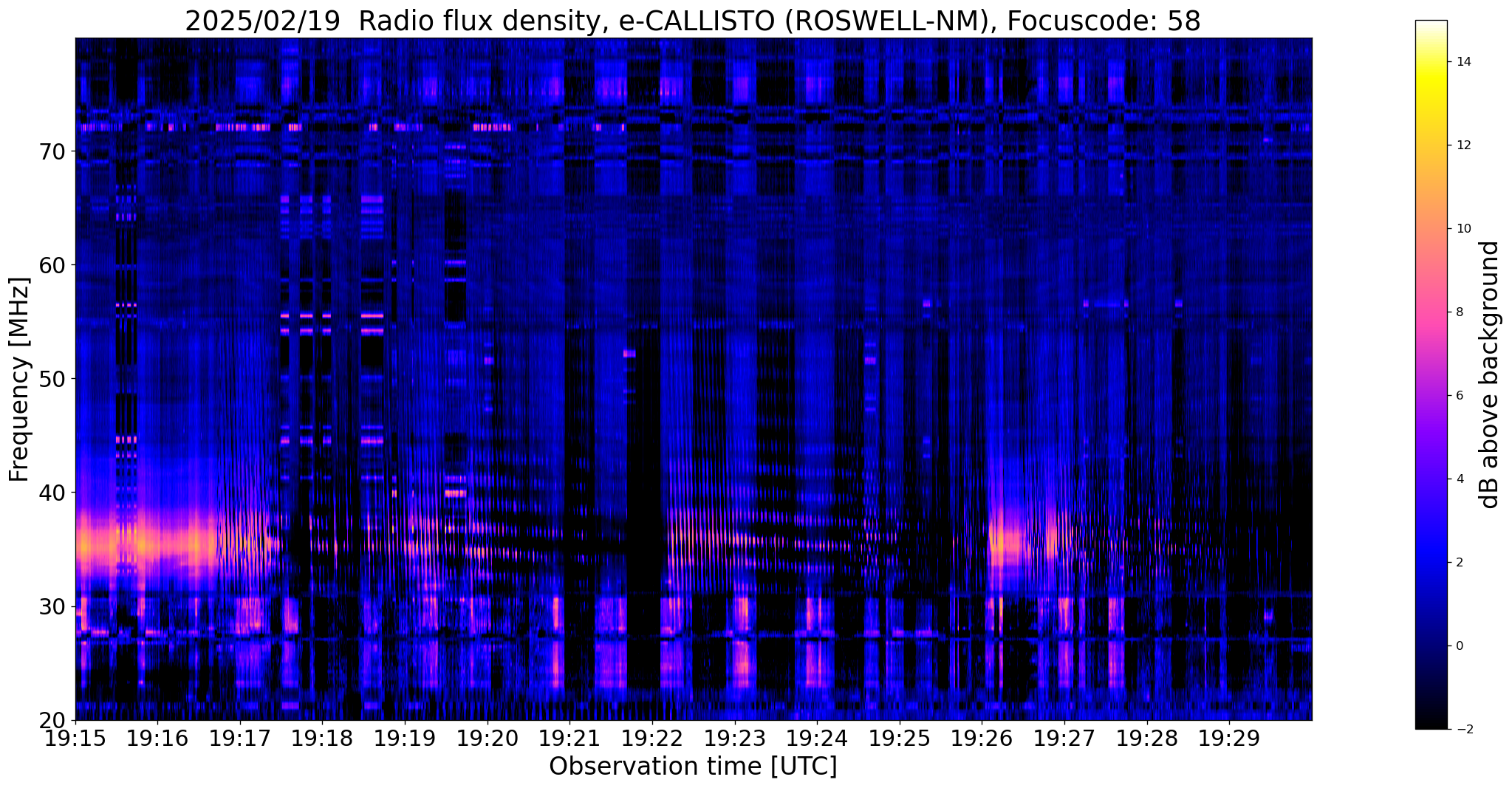
Task: Click the 19:17 time tick label
Action: point(240,739)
